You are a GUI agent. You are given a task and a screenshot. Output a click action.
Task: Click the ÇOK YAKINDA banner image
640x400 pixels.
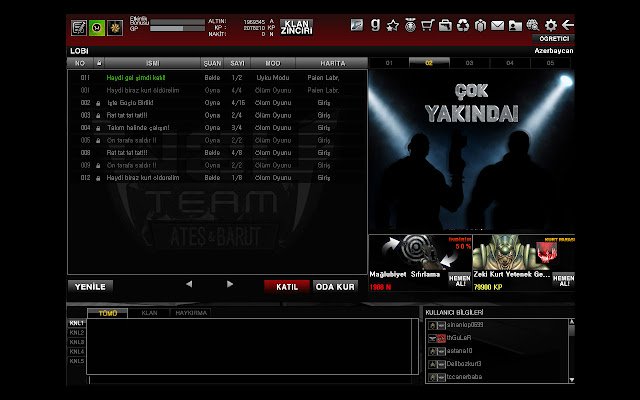click(471, 151)
